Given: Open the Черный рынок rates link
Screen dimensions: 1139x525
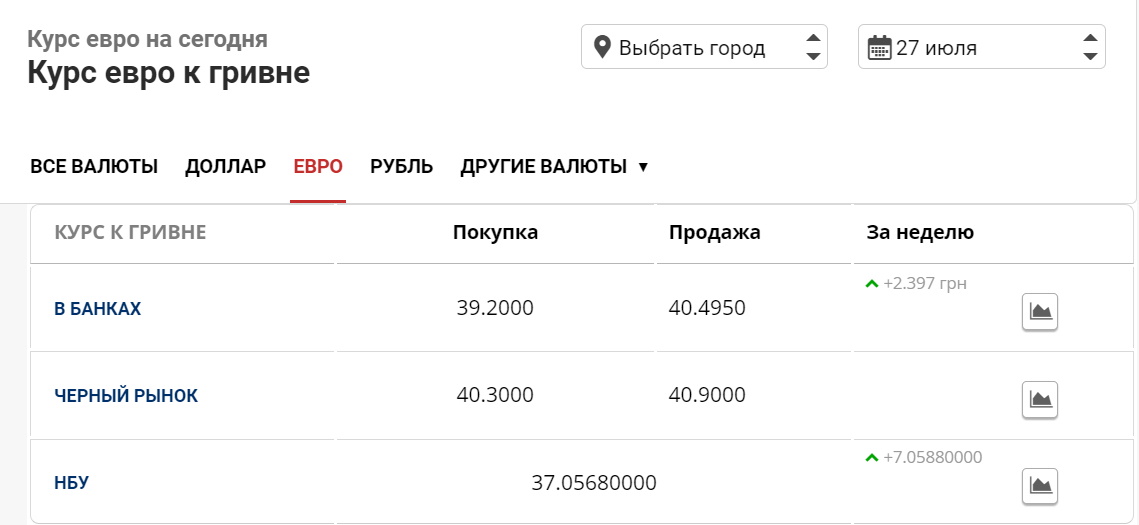Looking at the screenshot, I should (126, 396).
